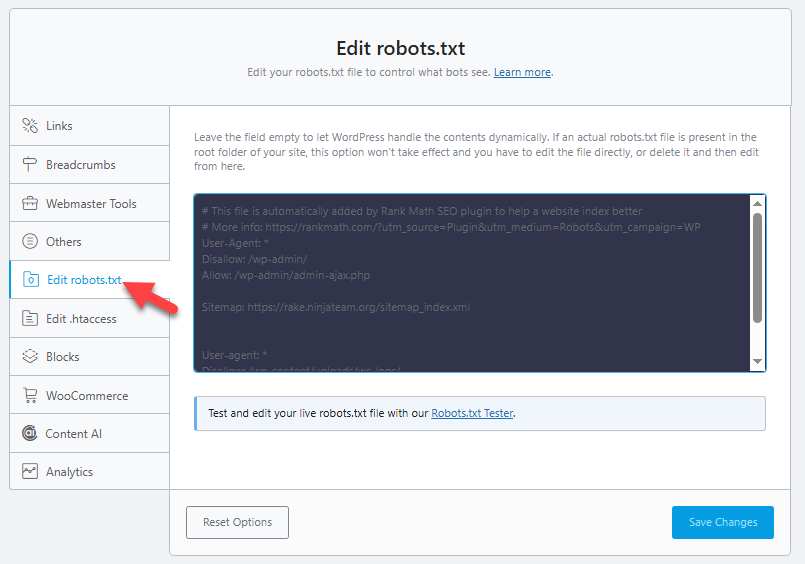Open the Robots.txt Tester link
Viewport: 805px width, 564px height.
(x=473, y=413)
